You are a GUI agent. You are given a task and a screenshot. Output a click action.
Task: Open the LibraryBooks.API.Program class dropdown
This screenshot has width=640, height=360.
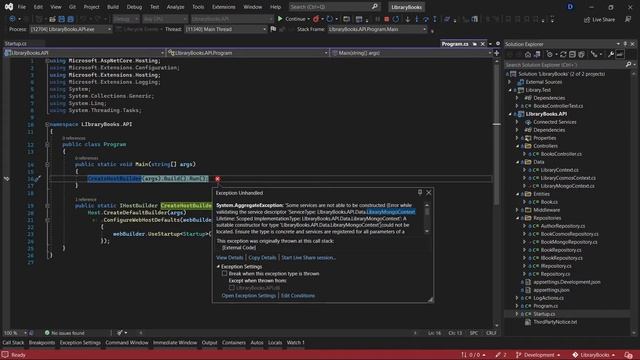point(248,53)
